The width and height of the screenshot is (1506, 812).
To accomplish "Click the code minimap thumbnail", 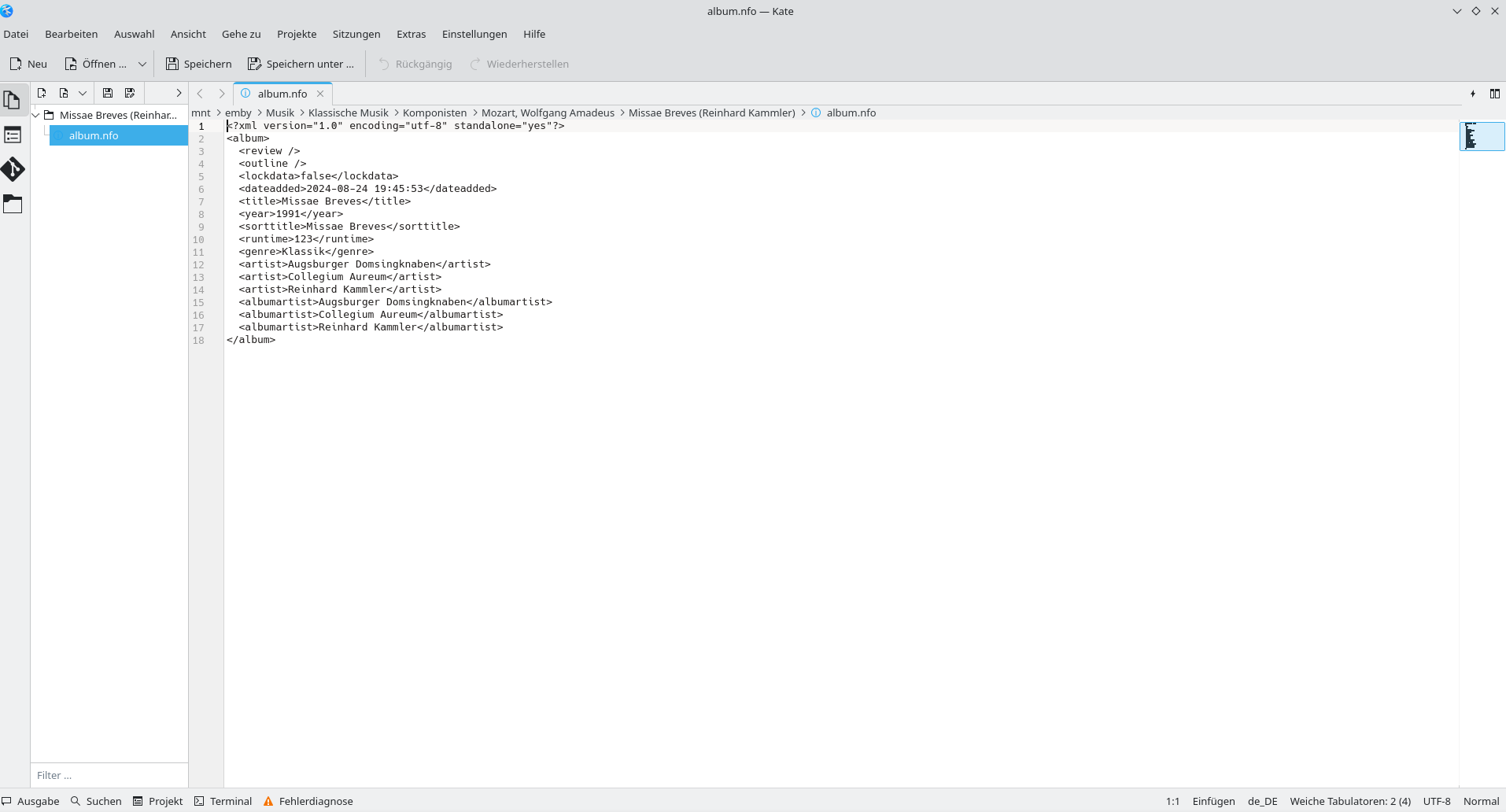I will (x=1482, y=136).
